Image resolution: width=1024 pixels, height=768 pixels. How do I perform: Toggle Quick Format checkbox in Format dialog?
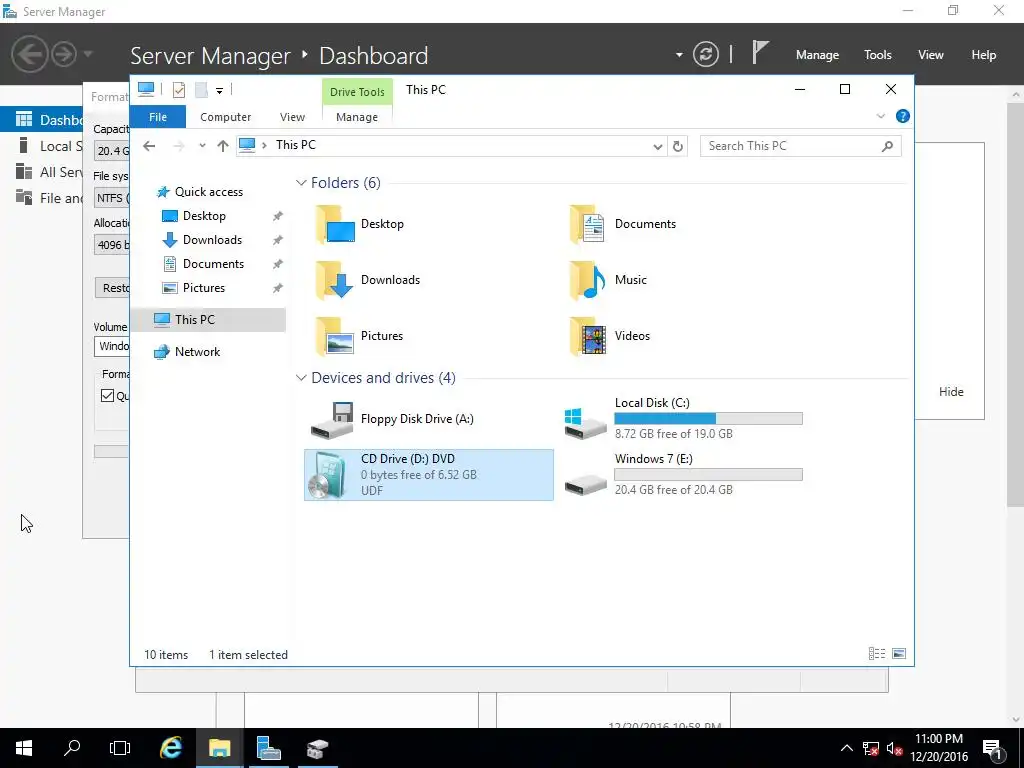click(108, 396)
